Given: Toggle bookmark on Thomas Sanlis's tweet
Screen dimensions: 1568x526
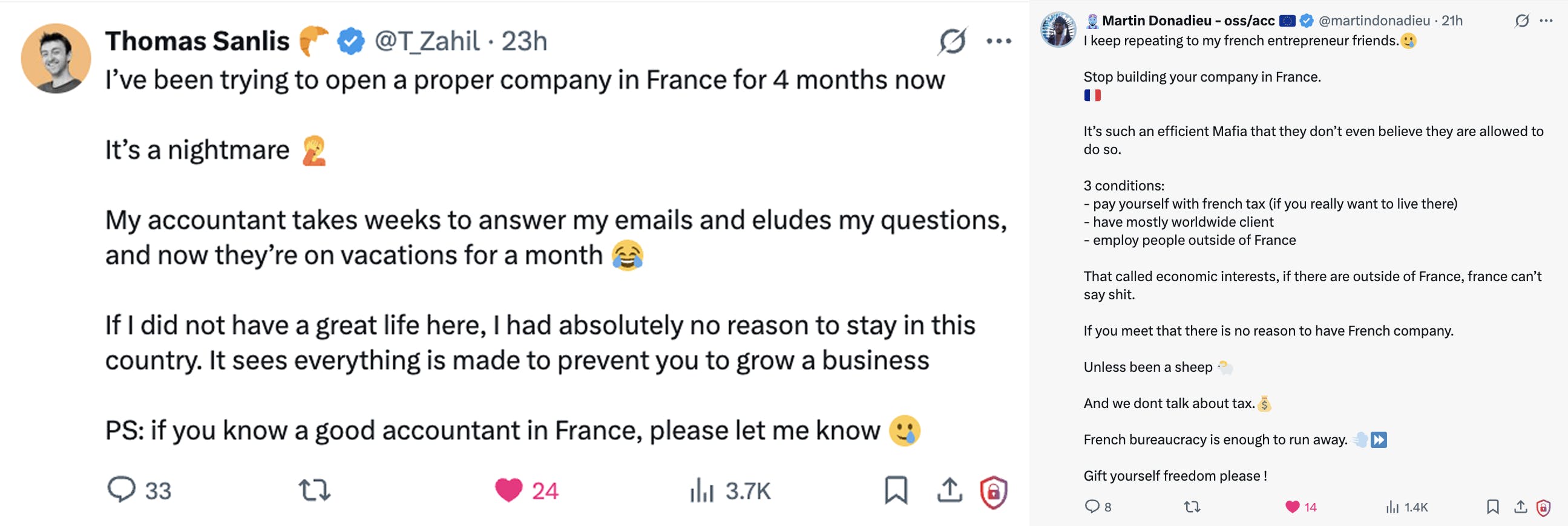Looking at the screenshot, I should pyautogui.click(x=896, y=490).
